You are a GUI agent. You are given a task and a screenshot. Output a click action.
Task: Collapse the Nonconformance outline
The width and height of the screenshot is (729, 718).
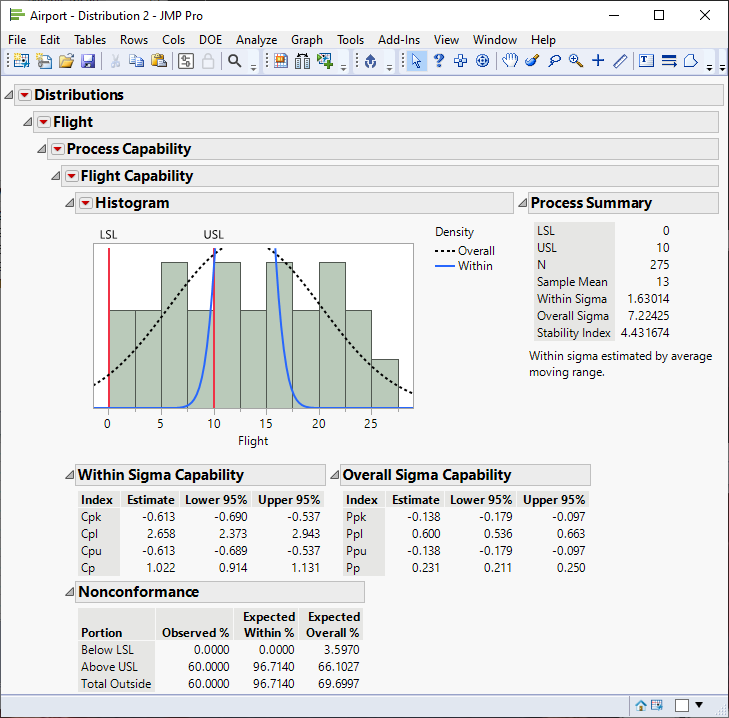coord(69,592)
